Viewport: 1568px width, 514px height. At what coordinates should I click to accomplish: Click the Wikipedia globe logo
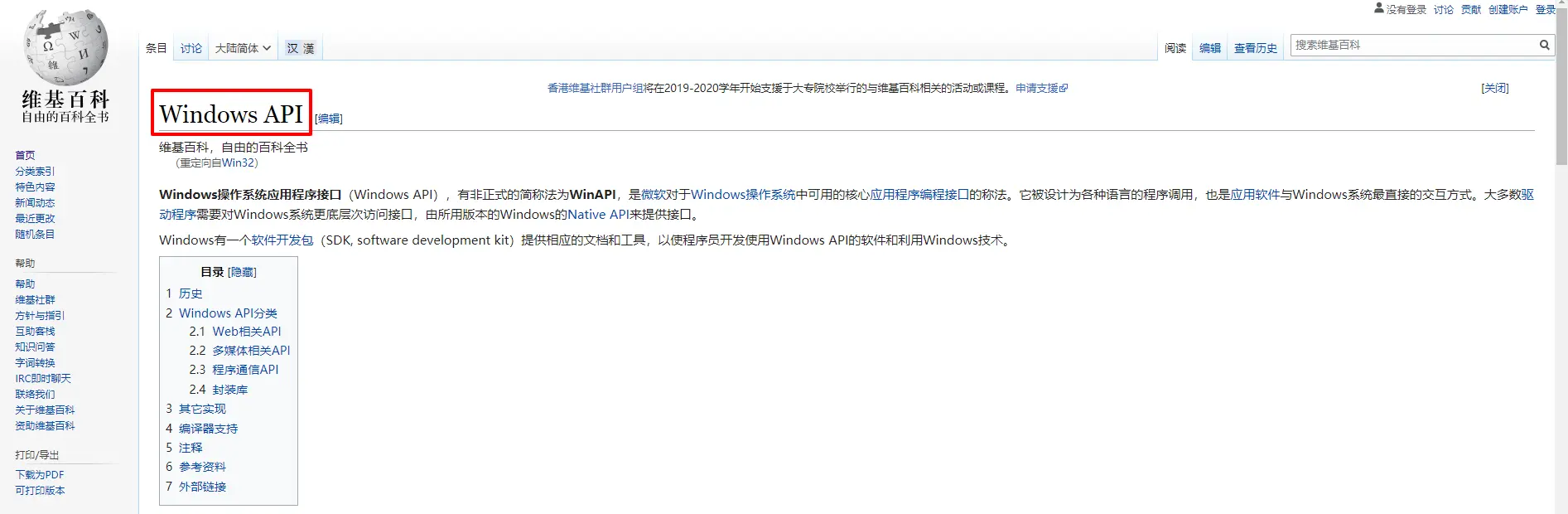coord(65,48)
